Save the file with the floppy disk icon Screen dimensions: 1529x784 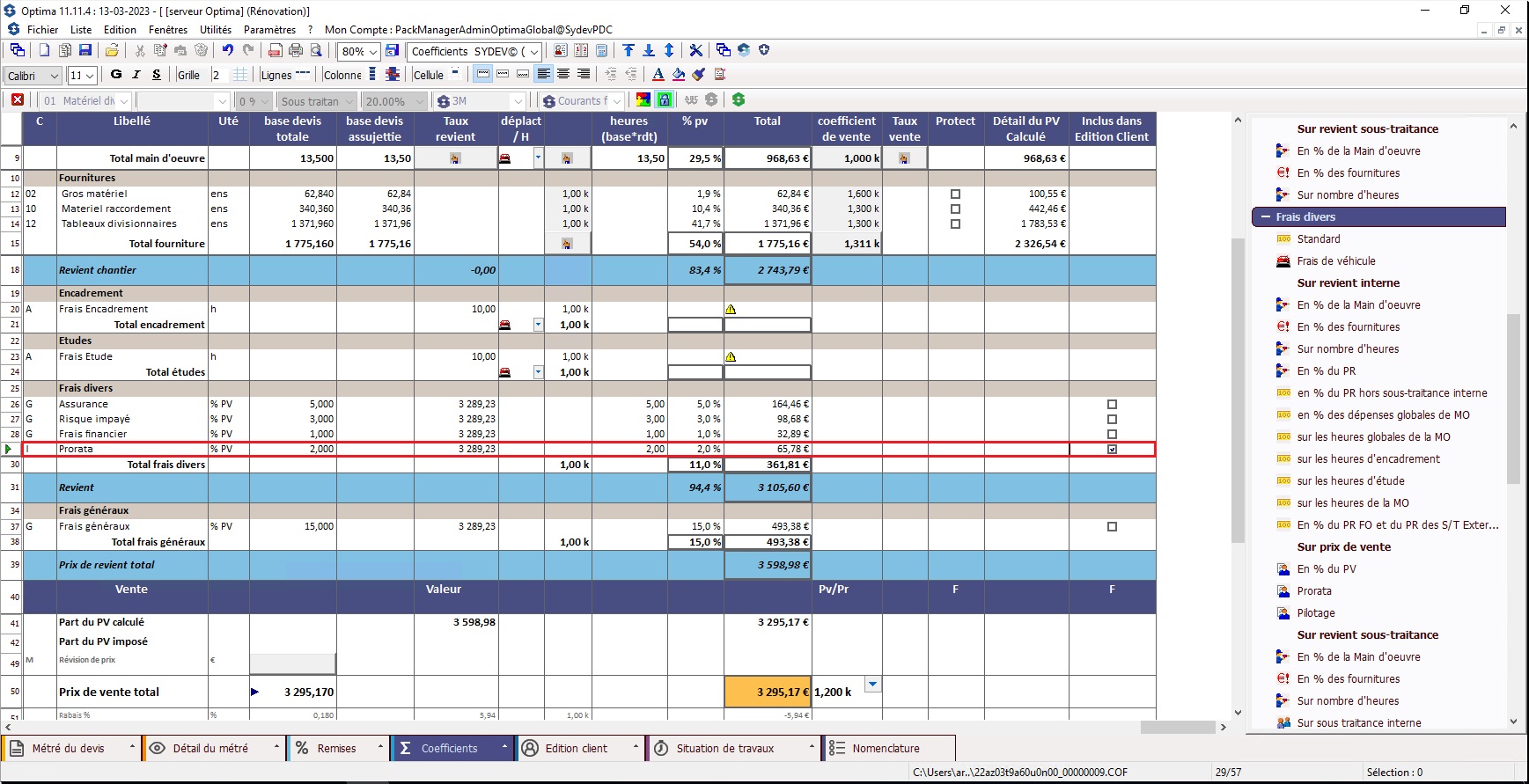point(85,50)
